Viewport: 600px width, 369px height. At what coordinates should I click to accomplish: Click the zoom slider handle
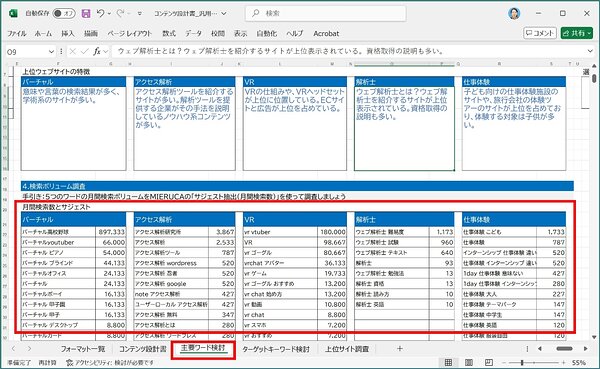pyautogui.click(x=522, y=362)
